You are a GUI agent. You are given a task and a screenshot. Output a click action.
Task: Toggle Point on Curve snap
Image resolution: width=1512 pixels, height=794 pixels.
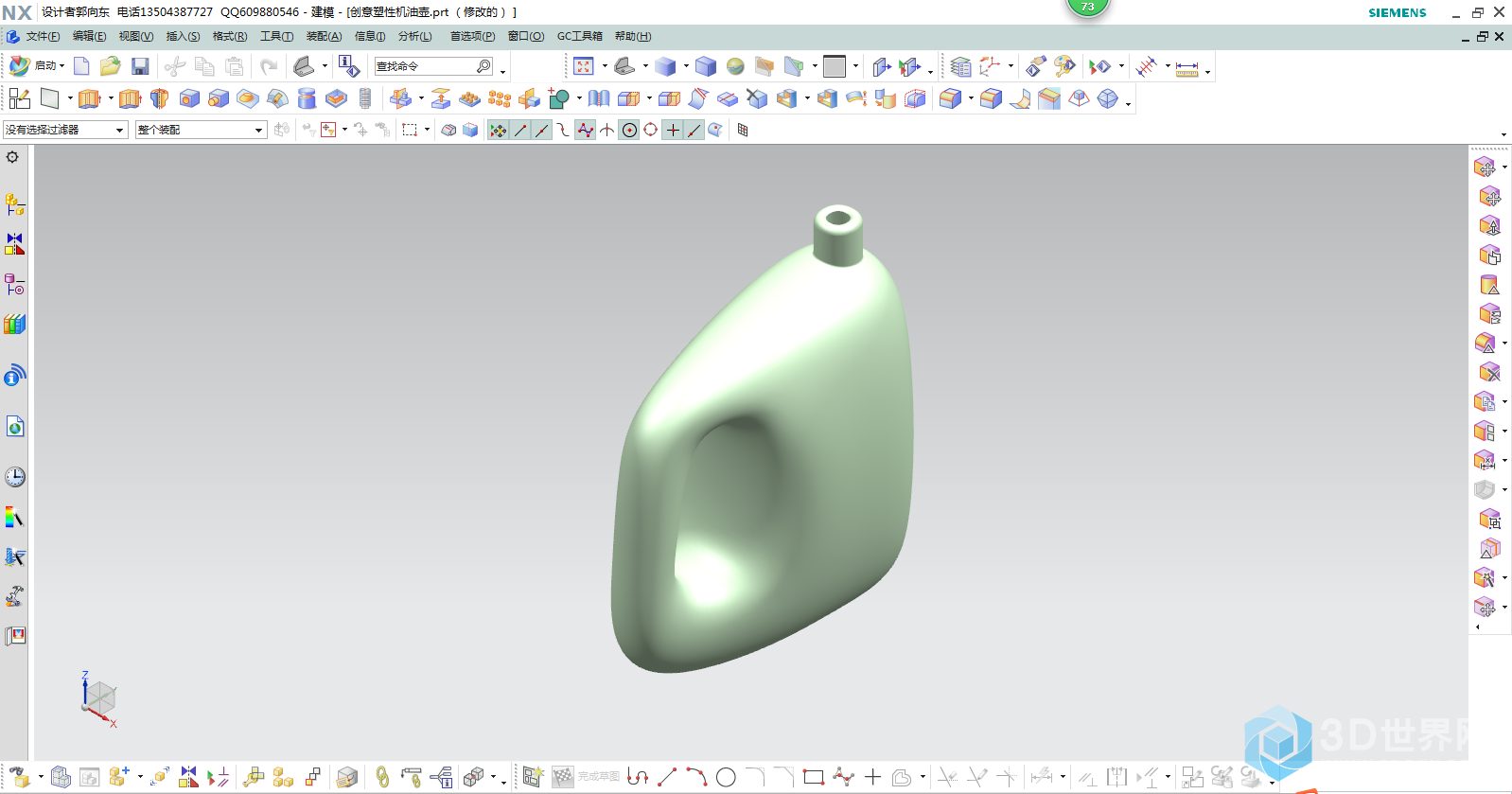click(694, 131)
